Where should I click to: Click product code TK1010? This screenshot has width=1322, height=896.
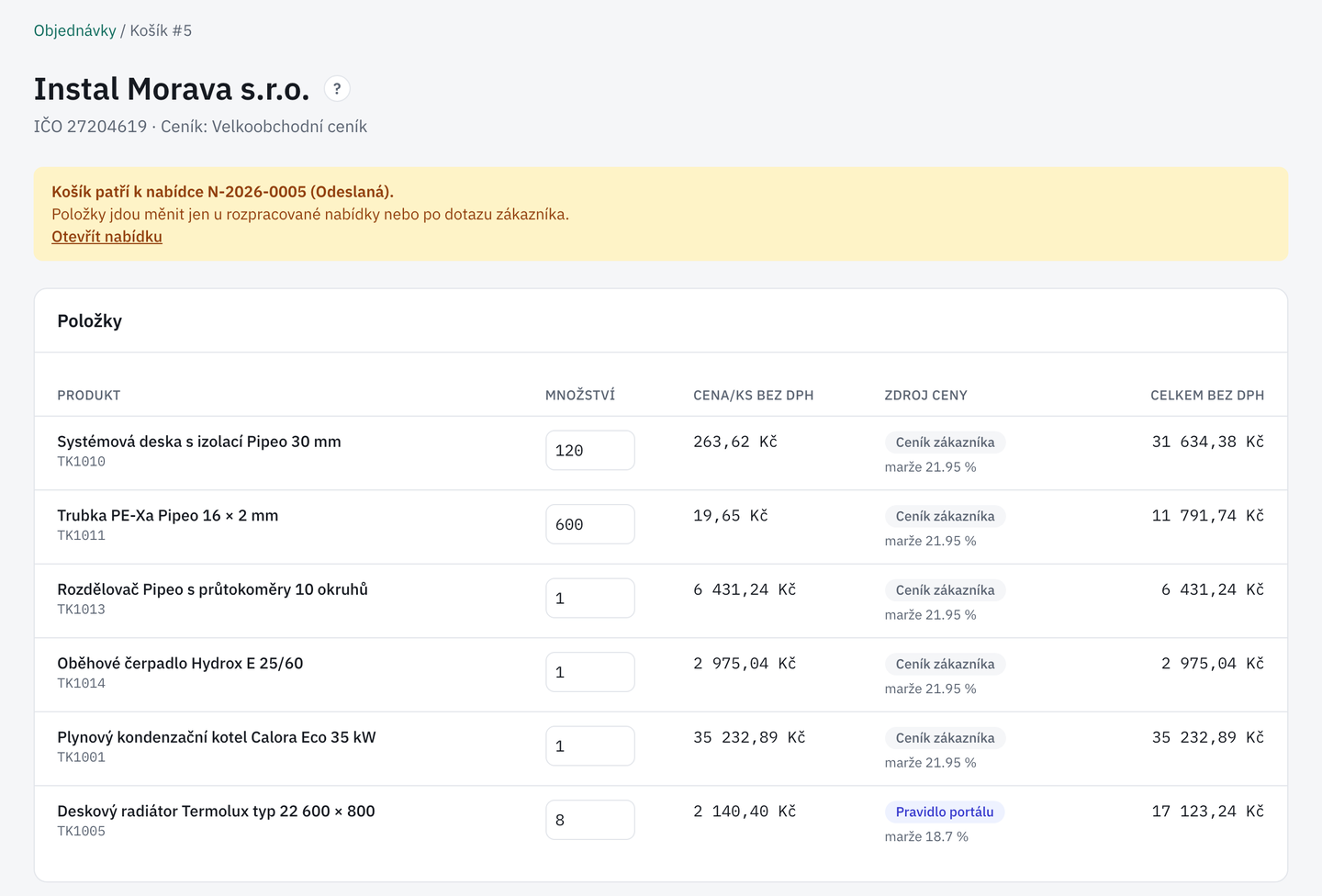[82, 462]
